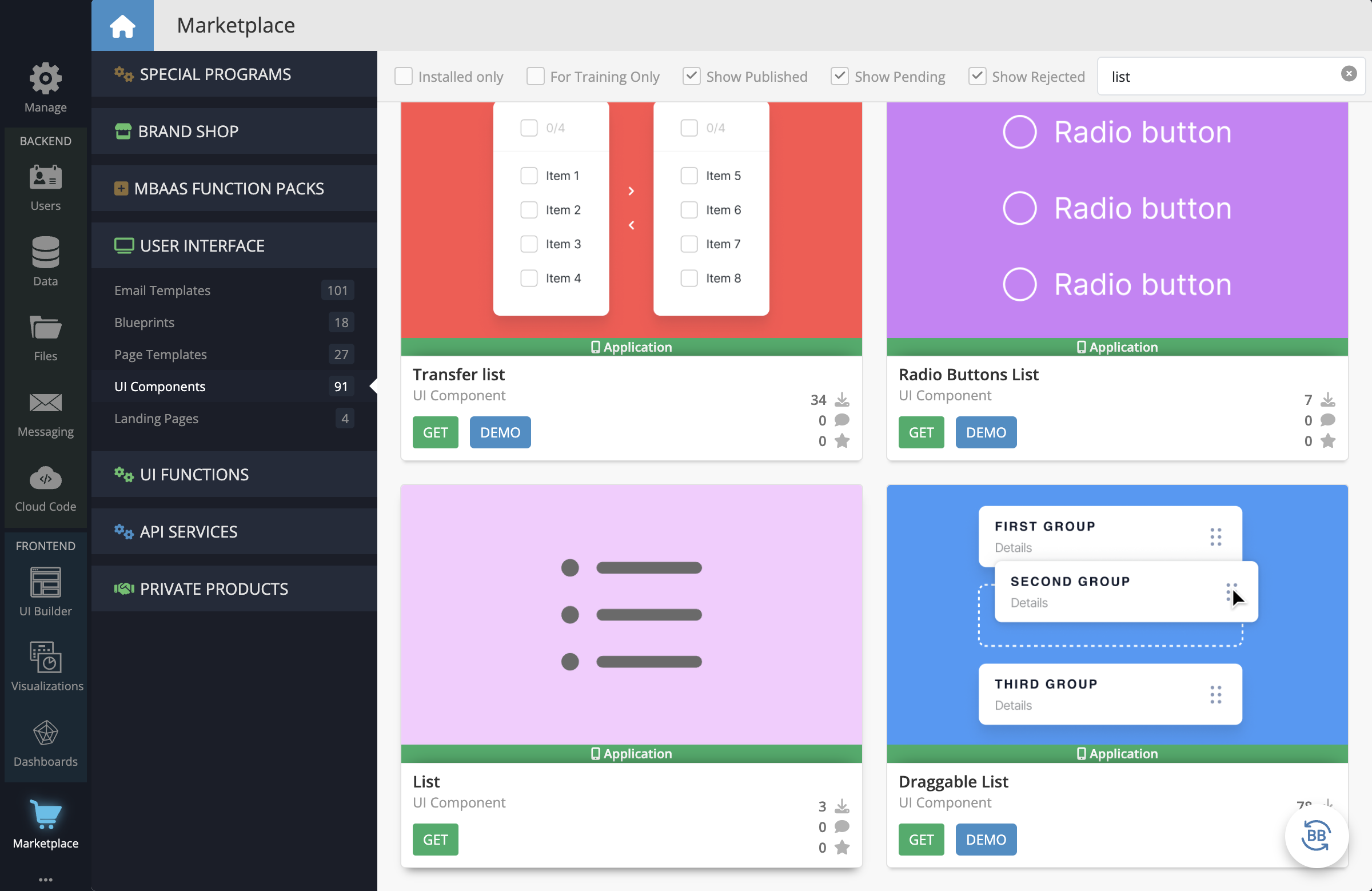Viewport: 1372px width, 891px height.
Task: Enable Show Rejected filter
Action: tap(977, 75)
